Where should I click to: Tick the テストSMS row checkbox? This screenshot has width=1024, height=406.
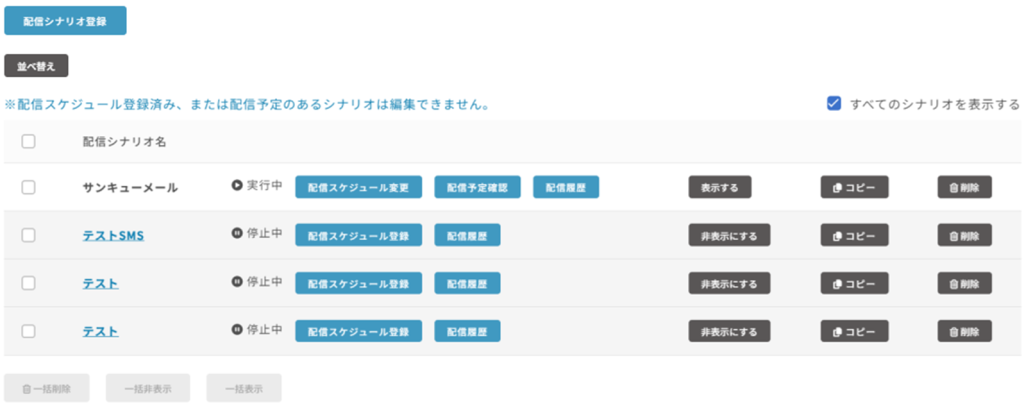[x=28, y=235]
